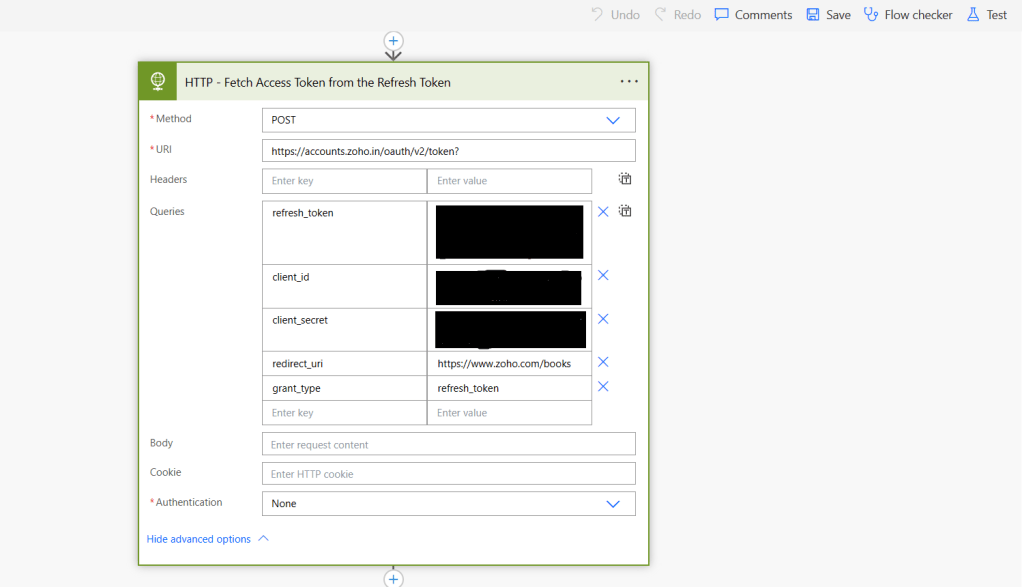The height and width of the screenshot is (587, 1022).
Task: Open the Comments panel
Action: pos(753,15)
